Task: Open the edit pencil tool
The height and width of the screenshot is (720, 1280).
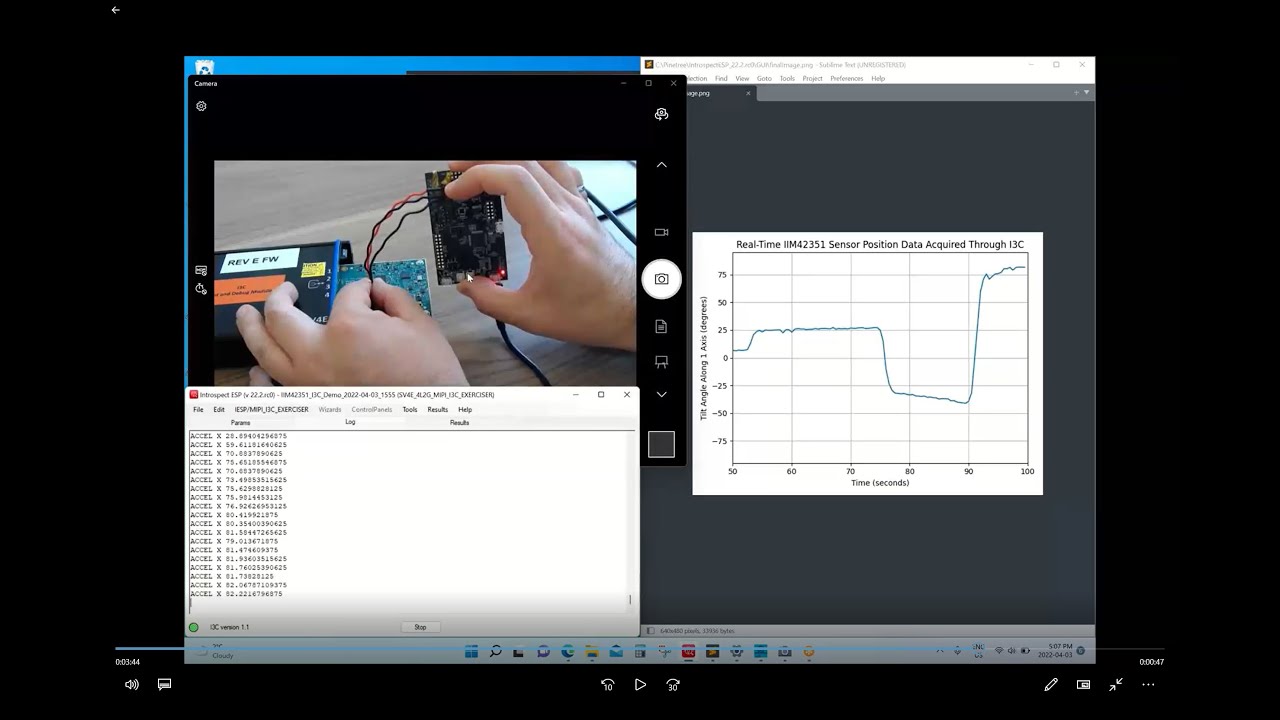Action: [1051, 685]
